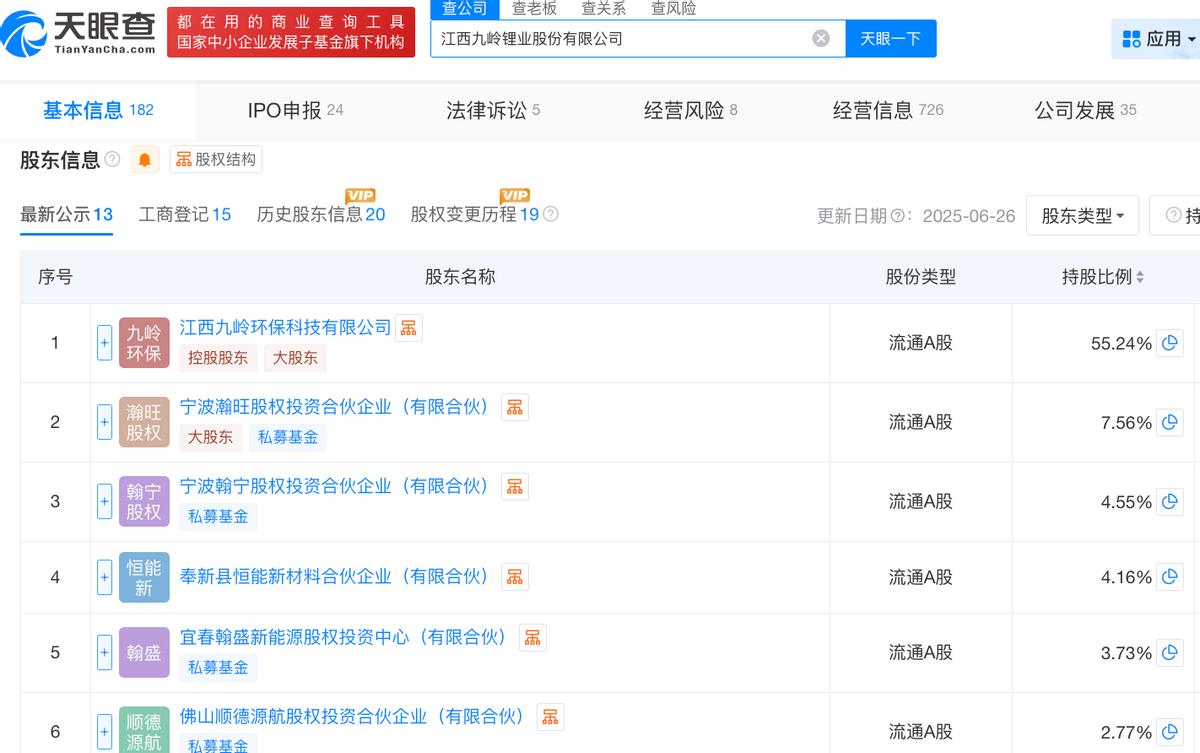
Task: Click the 九岭环保 logo thumbnail
Action: click(x=144, y=343)
